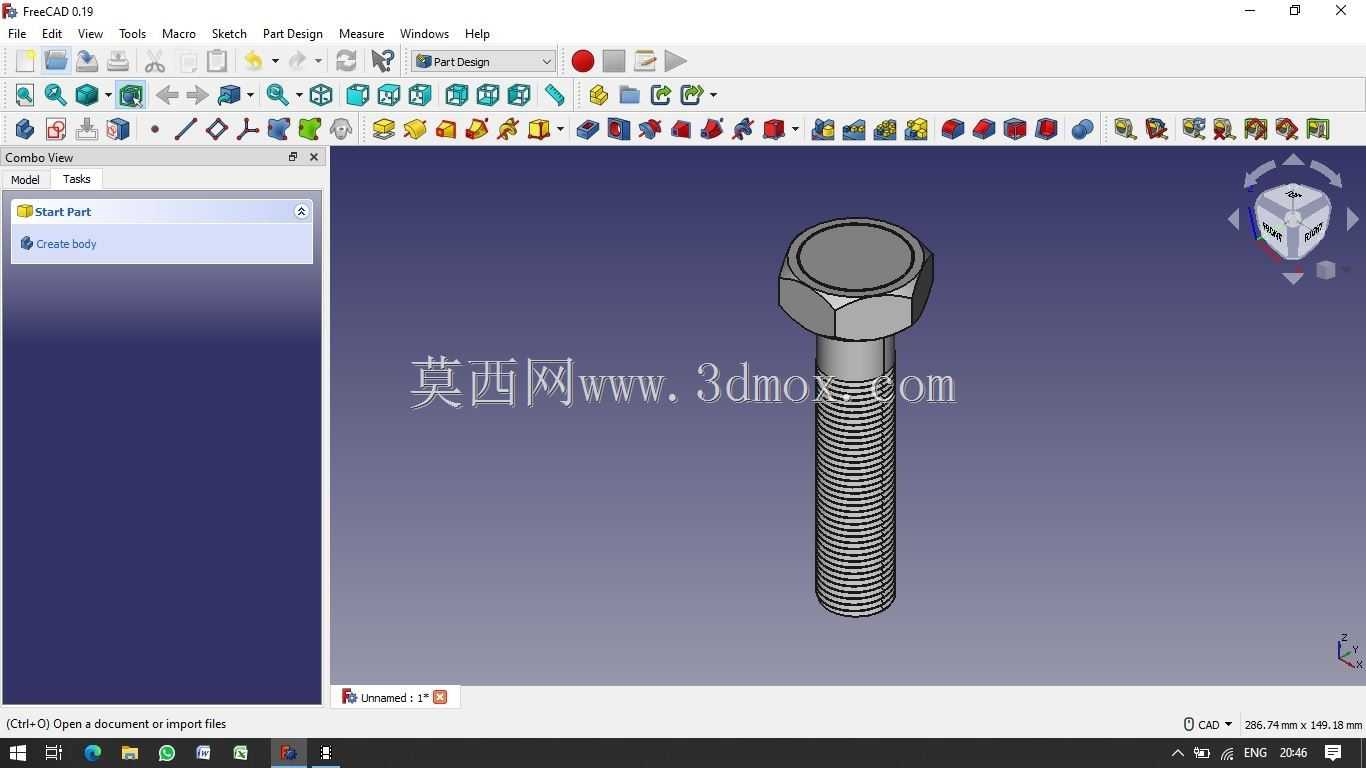This screenshot has width=1366, height=768.
Task: Select the Revolution tool
Action: coord(415,129)
